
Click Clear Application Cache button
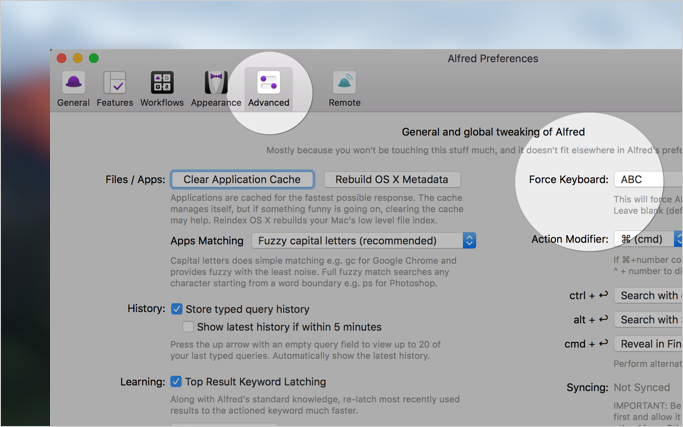click(x=242, y=180)
